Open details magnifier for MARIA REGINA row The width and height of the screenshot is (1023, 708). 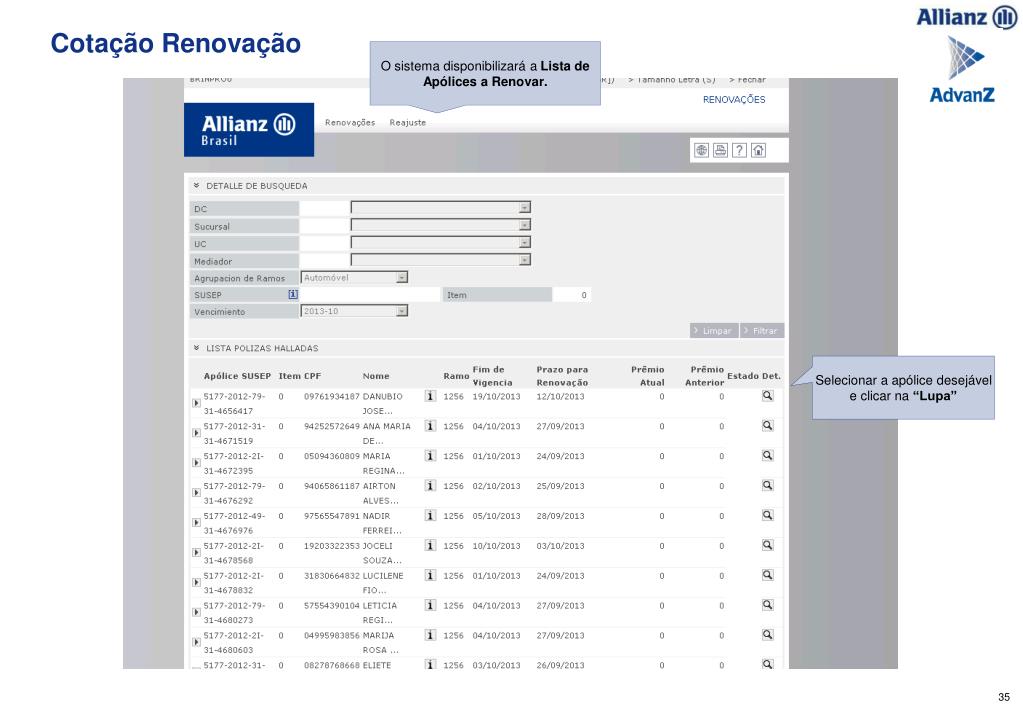768,456
